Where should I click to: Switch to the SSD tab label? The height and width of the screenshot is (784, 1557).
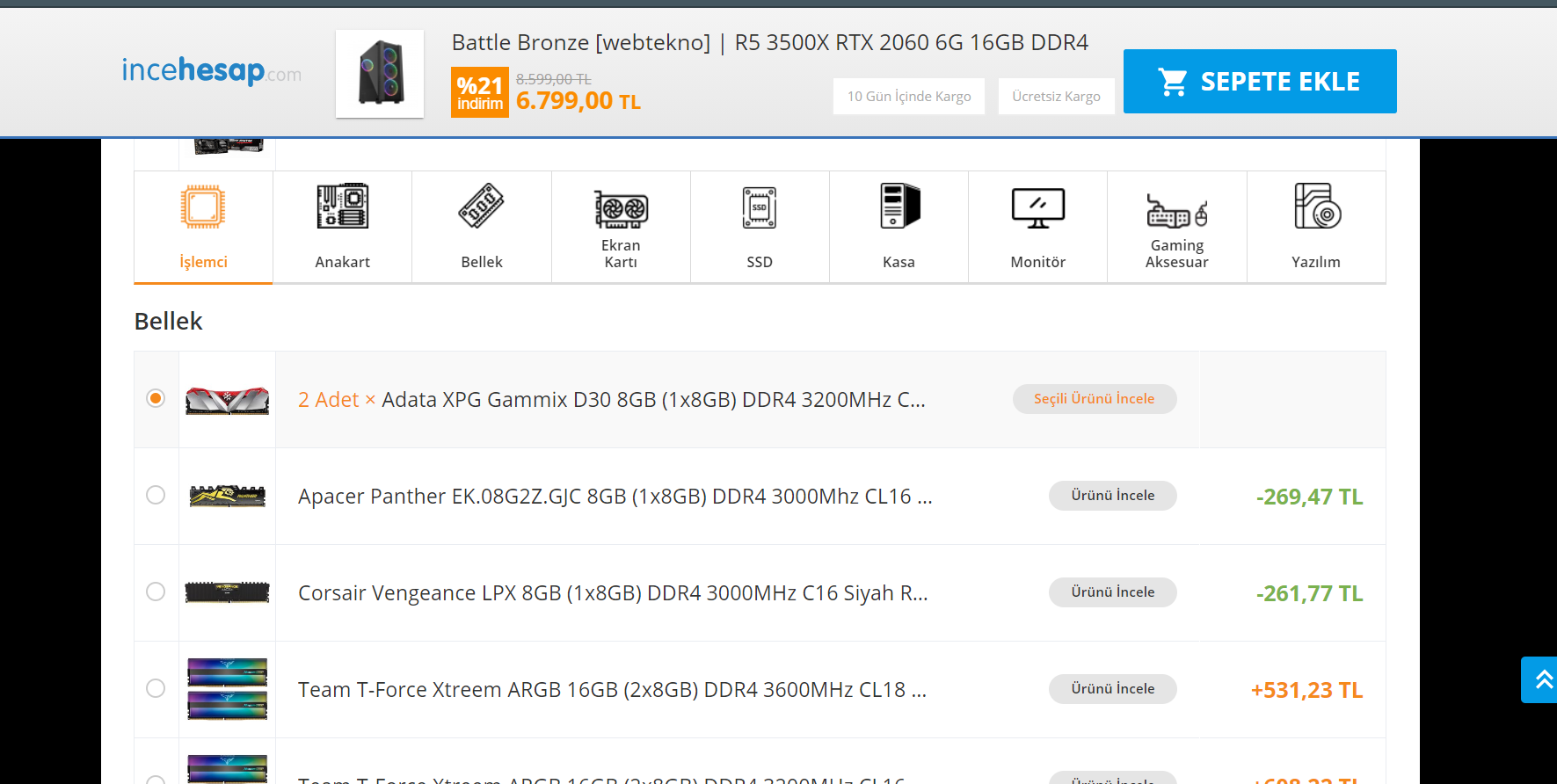(x=760, y=262)
